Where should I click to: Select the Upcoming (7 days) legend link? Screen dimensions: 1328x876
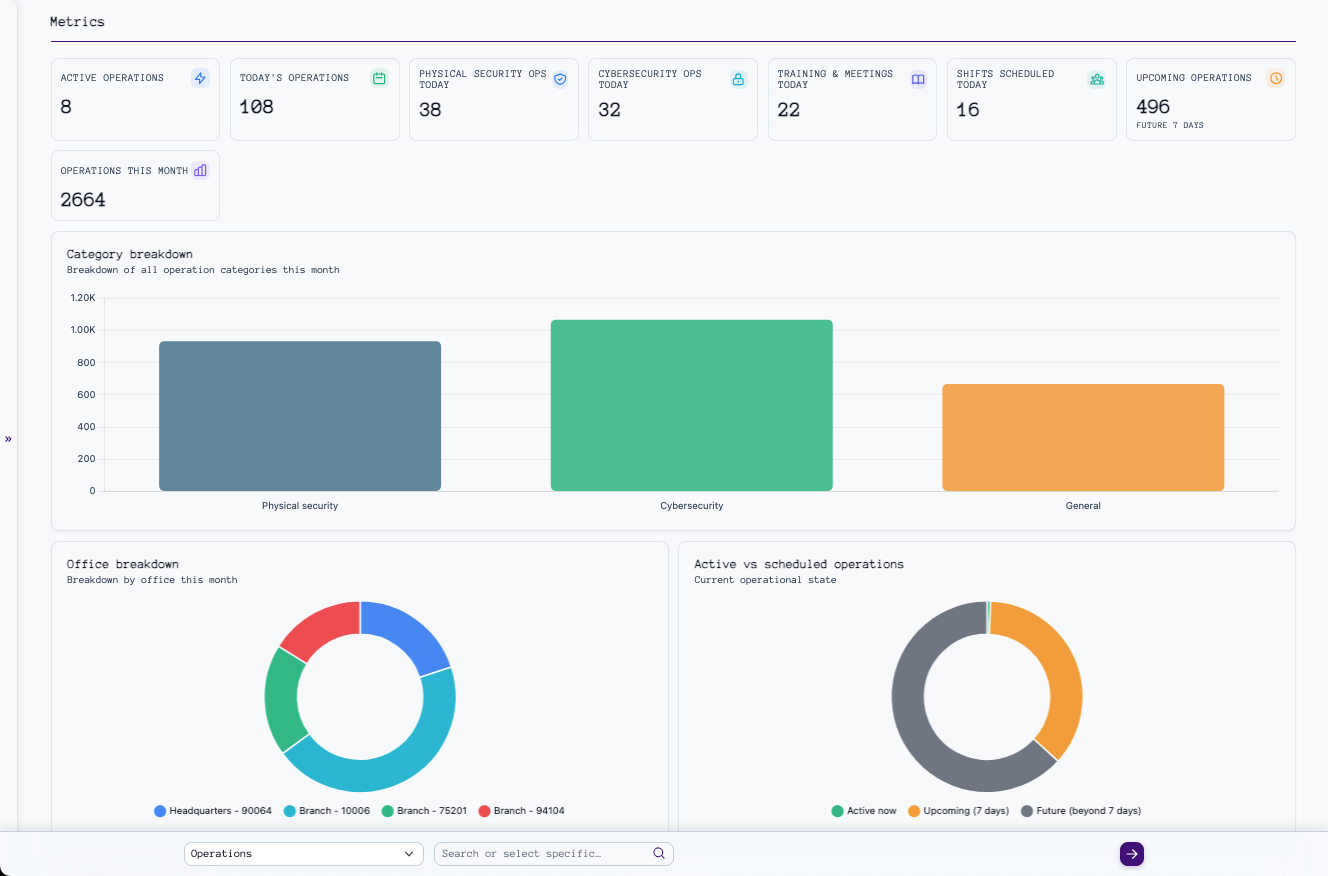(x=958, y=811)
